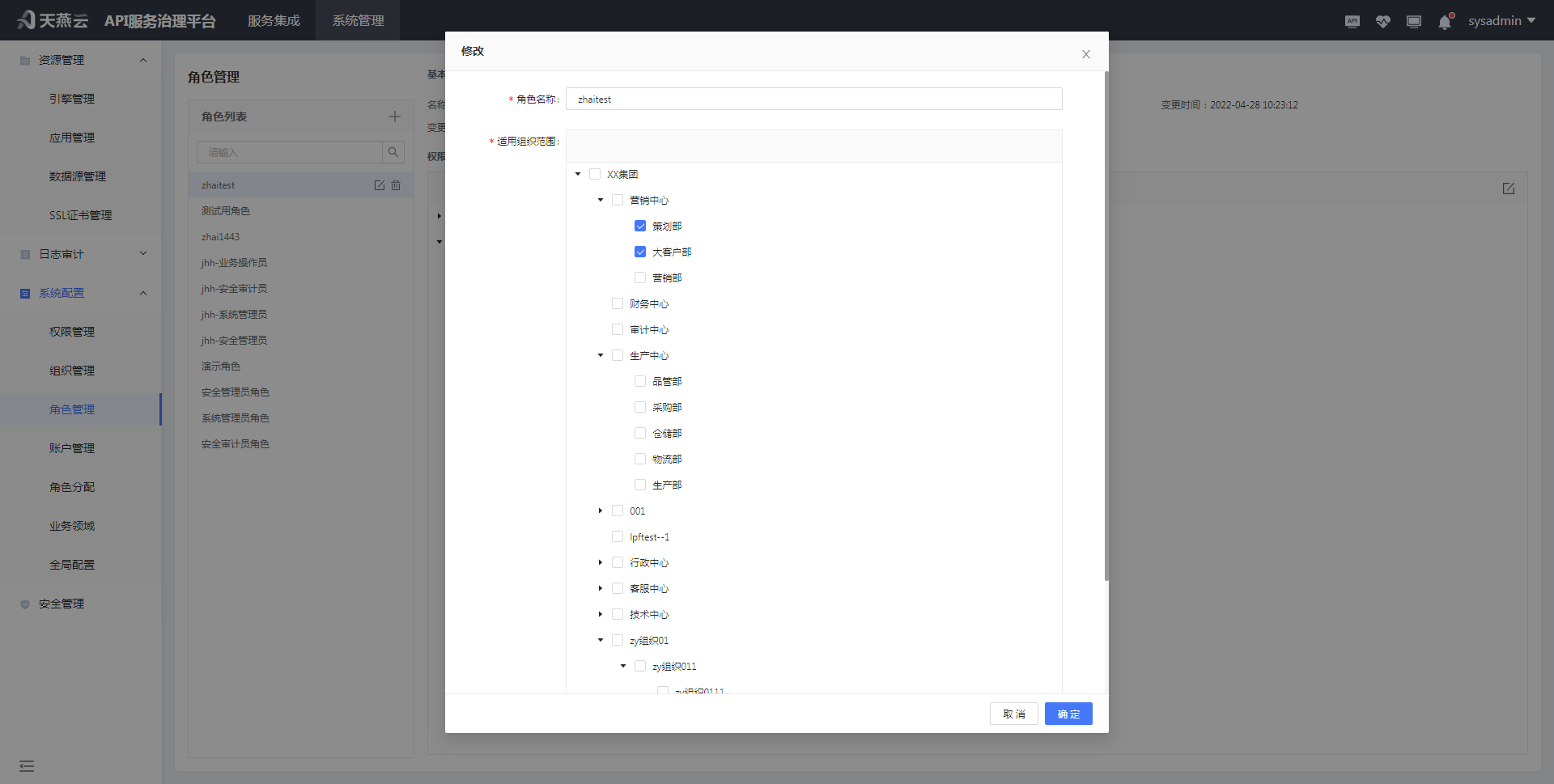Switch to 服务集成 top menu
This screenshot has height=784, width=1554.
(274, 20)
